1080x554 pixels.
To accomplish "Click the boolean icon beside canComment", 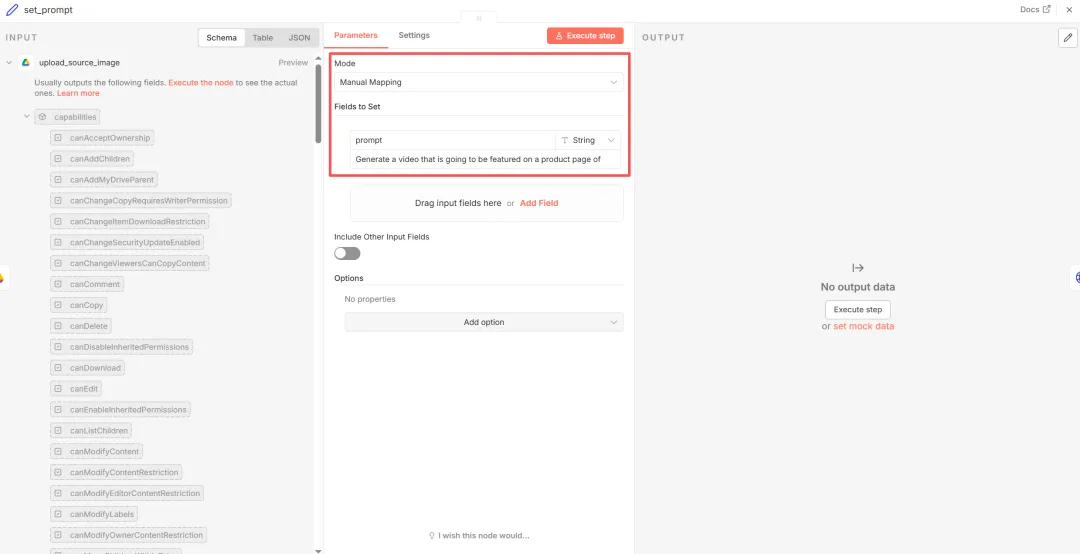I will [x=58, y=284].
